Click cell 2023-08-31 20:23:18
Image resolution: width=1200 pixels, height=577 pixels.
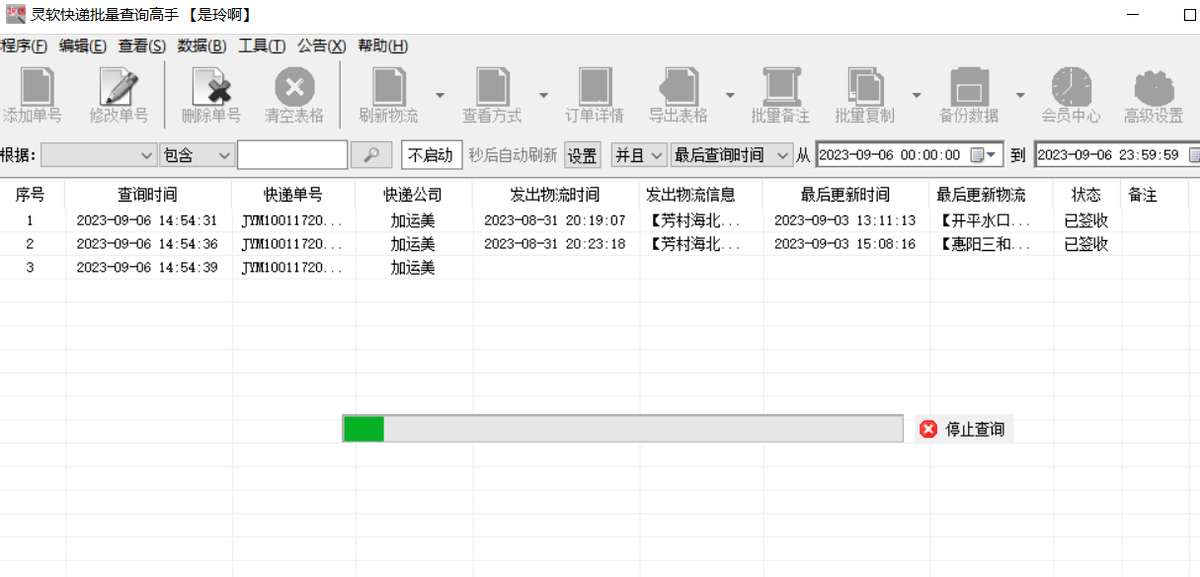(x=555, y=244)
